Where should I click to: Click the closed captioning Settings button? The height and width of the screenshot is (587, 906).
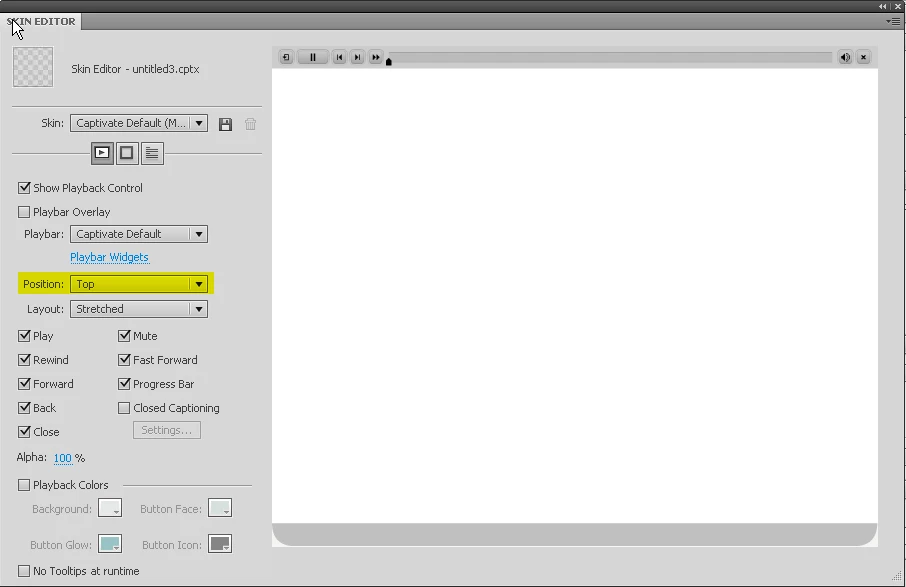click(166, 430)
